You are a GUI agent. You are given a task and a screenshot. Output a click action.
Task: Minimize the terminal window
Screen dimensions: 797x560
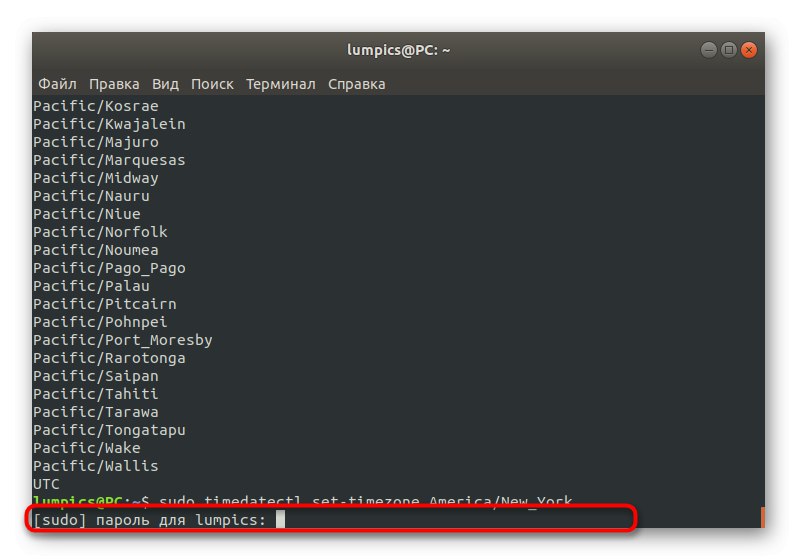click(709, 50)
